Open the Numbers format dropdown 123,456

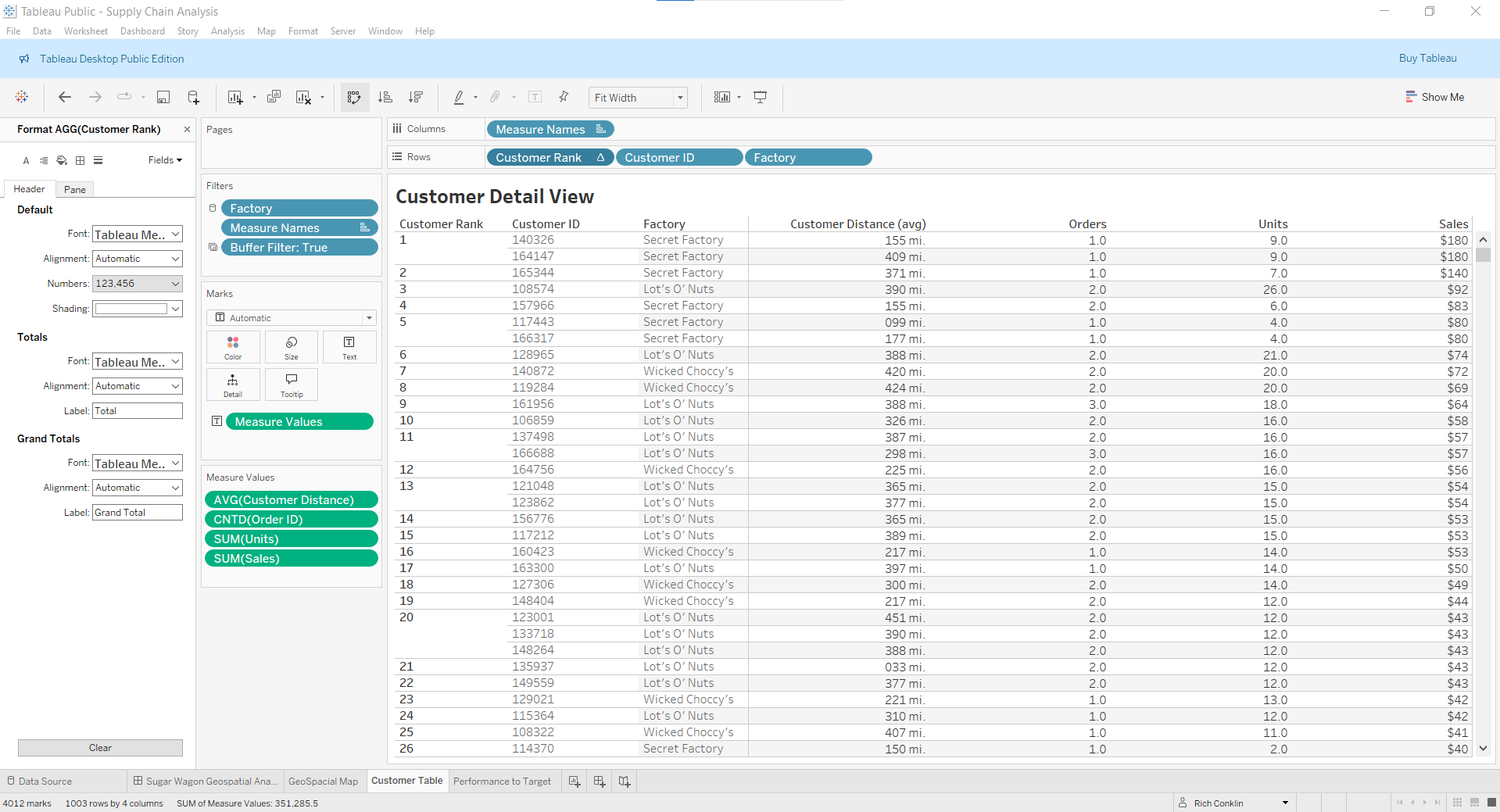point(138,284)
